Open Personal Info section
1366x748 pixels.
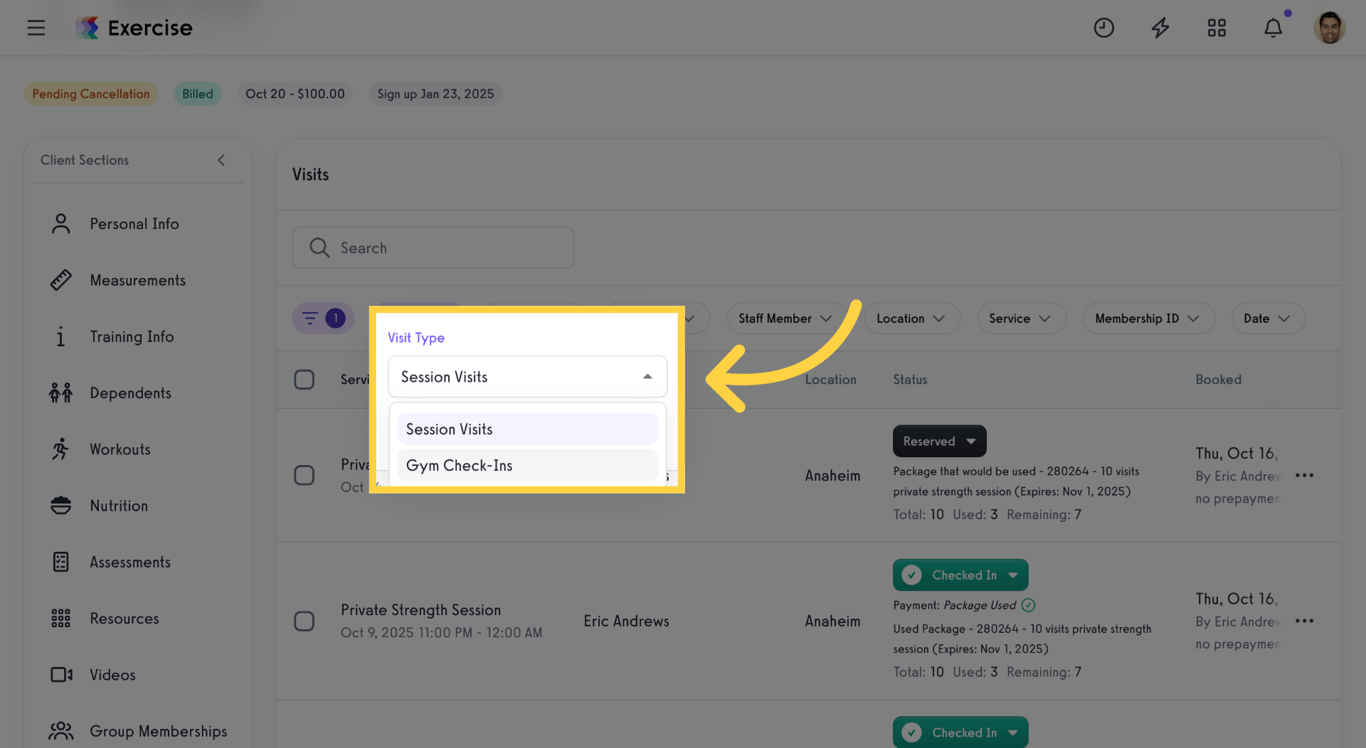(x=134, y=224)
